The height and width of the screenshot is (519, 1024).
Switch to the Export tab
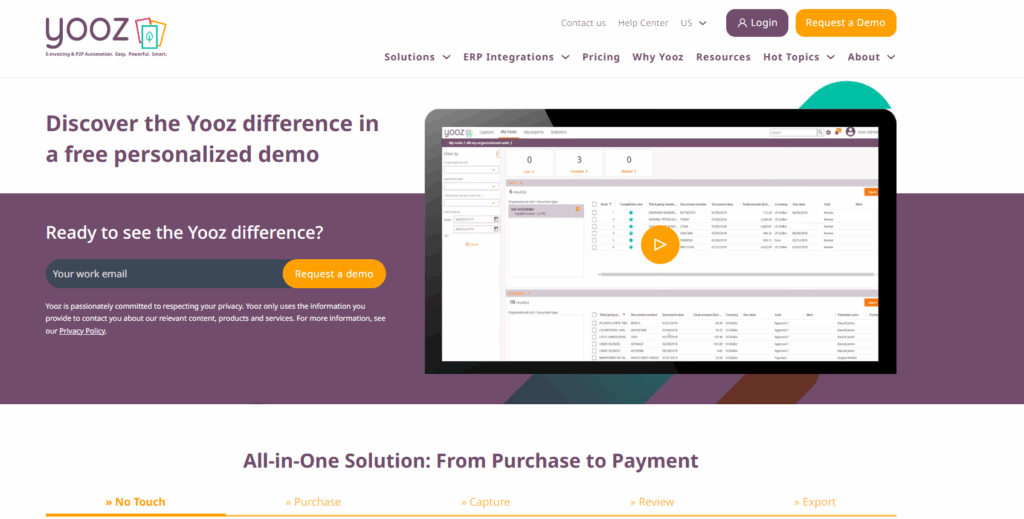click(x=814, y=502)
